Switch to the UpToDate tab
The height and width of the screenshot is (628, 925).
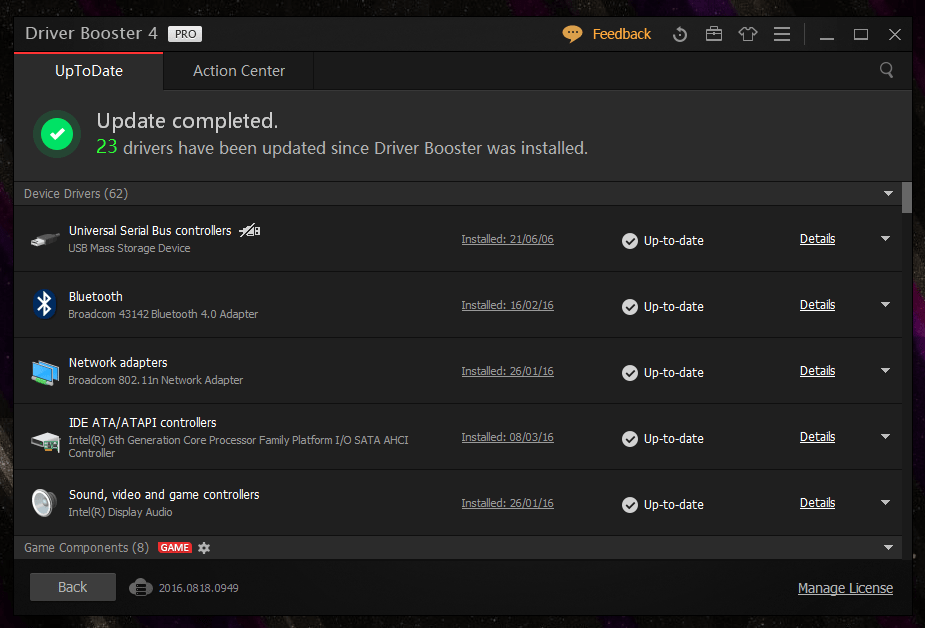tap(88, 71)
